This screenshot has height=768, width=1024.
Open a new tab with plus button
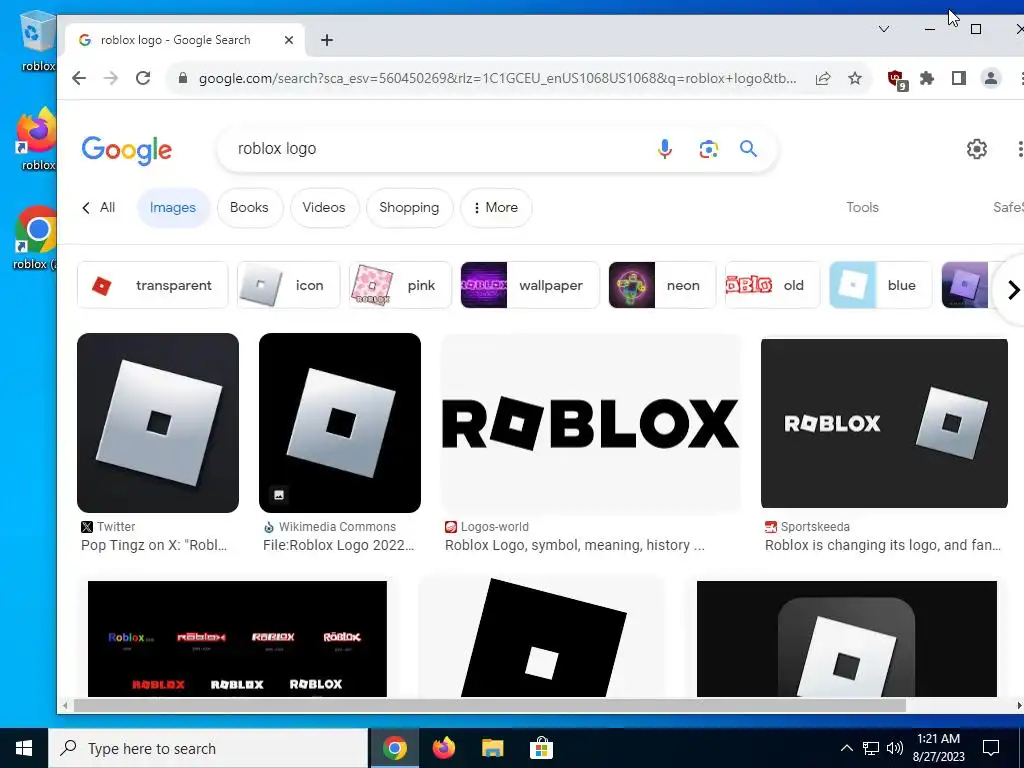click(x=327, y=40)
